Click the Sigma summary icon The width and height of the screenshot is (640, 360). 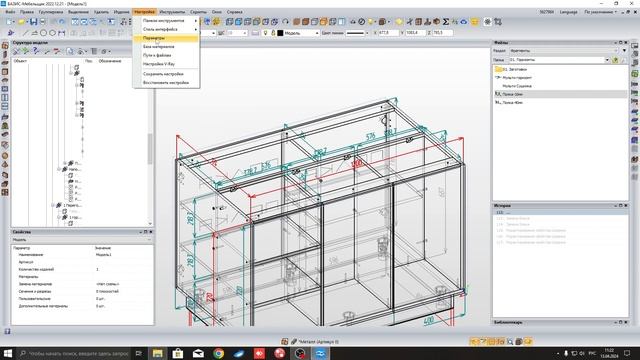[x=446, y=22]
